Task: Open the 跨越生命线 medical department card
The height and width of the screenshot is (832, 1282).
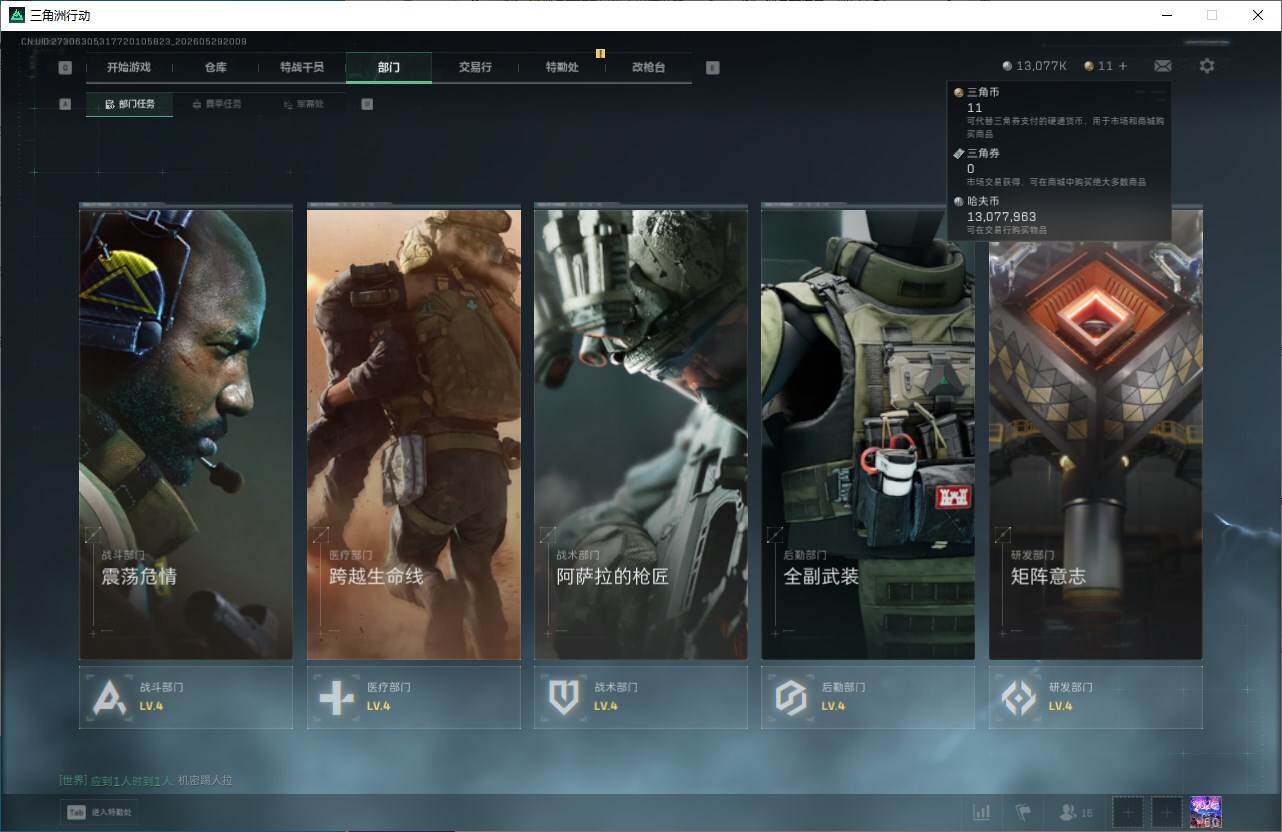Action: [414, 432]
